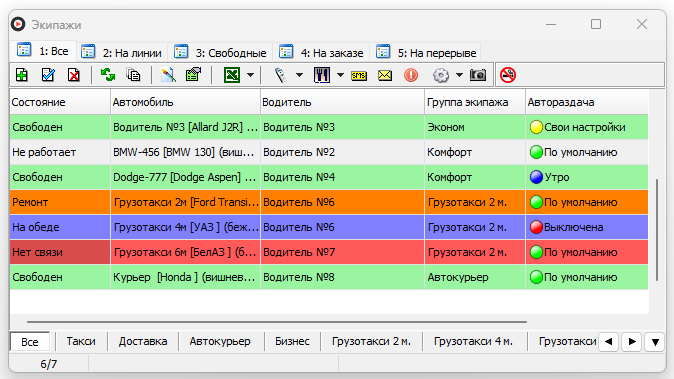Click the no-smoking filter icon
Image resolution: width=674 pixels, height=379 pixels.
coord(508,75)
